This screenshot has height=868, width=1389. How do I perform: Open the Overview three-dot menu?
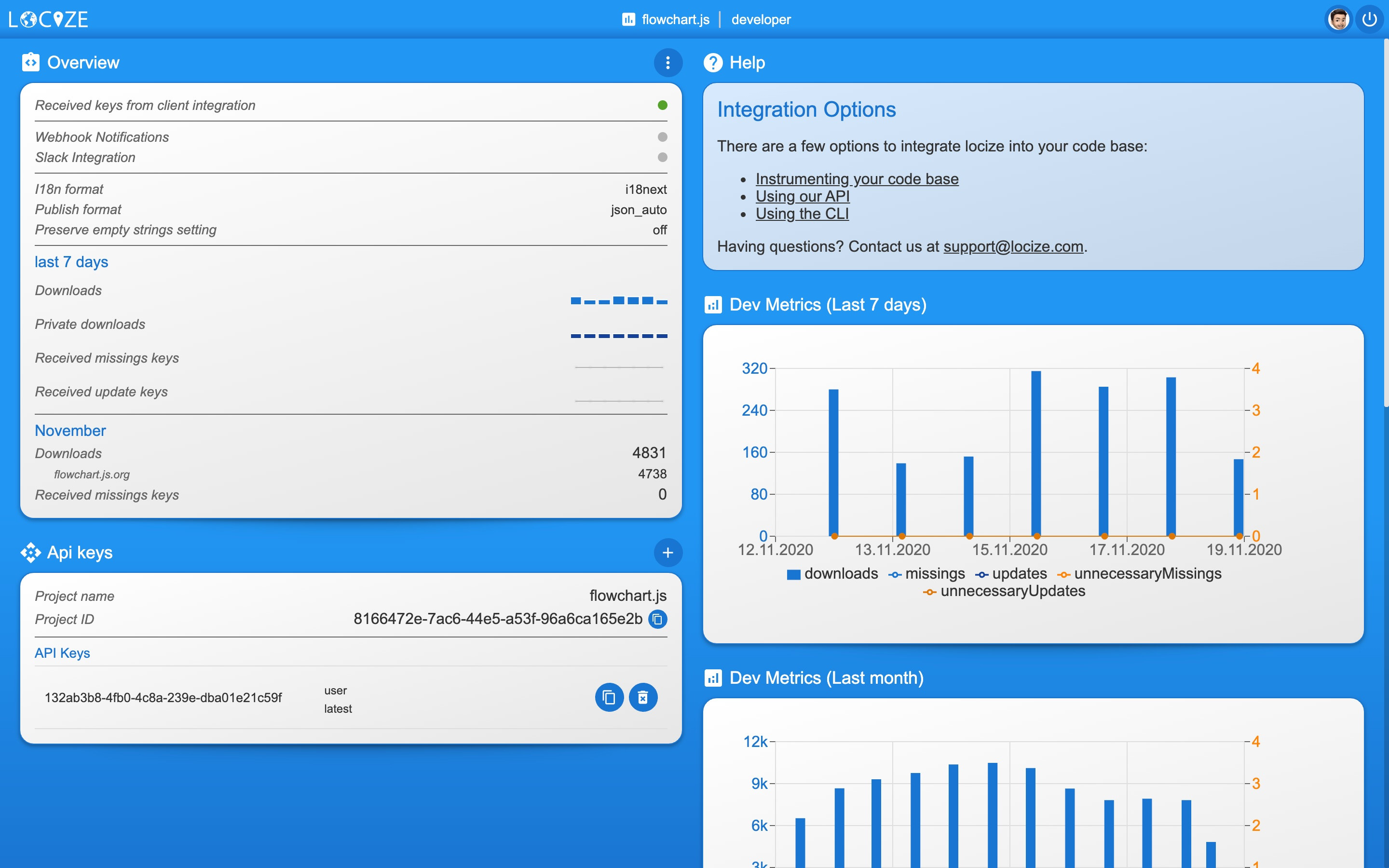[667, 63]
